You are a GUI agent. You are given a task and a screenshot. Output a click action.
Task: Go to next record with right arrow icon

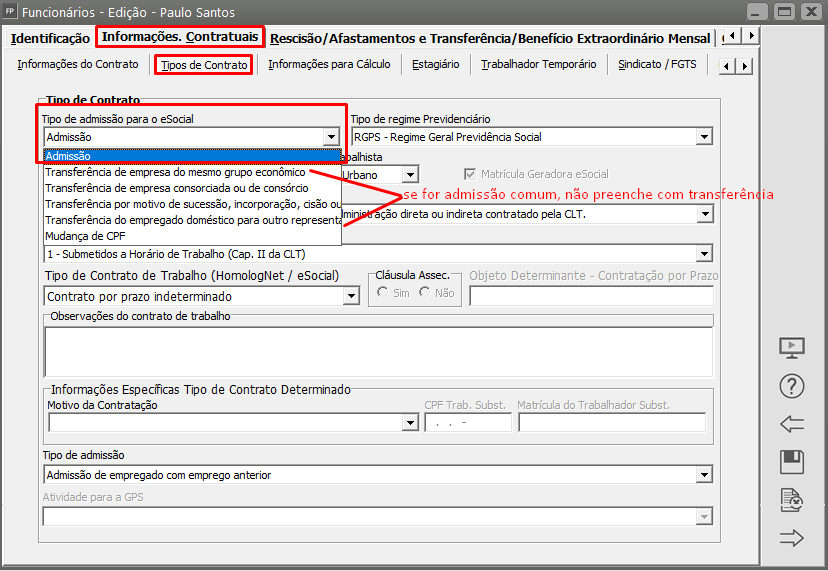(x=792, y=538)
